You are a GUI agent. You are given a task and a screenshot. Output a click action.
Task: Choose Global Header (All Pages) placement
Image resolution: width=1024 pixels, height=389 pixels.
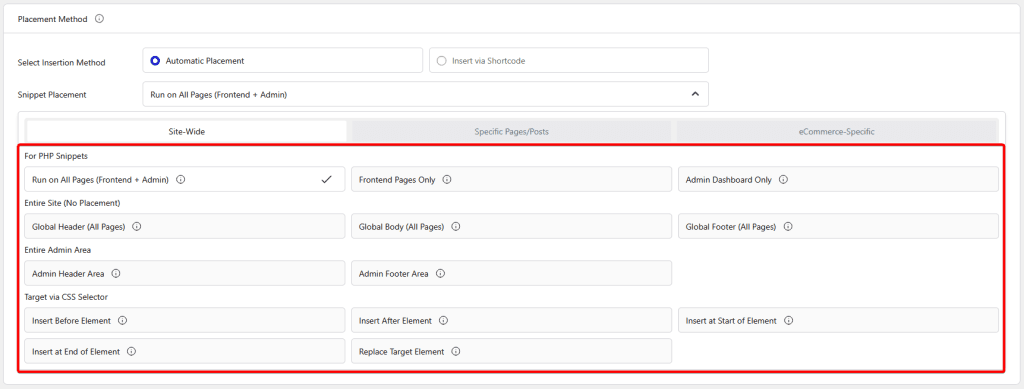pyautogui.click(x=185, y=226)
